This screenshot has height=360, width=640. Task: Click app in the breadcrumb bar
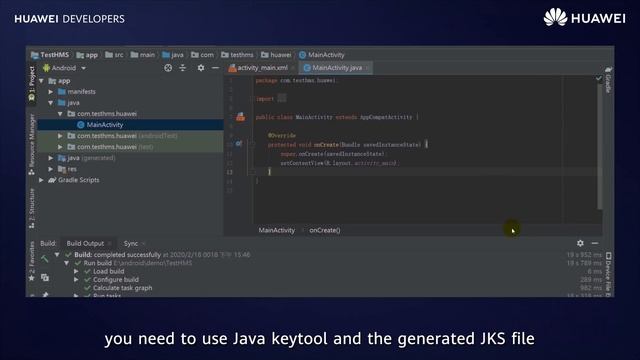tap(87, 55)
